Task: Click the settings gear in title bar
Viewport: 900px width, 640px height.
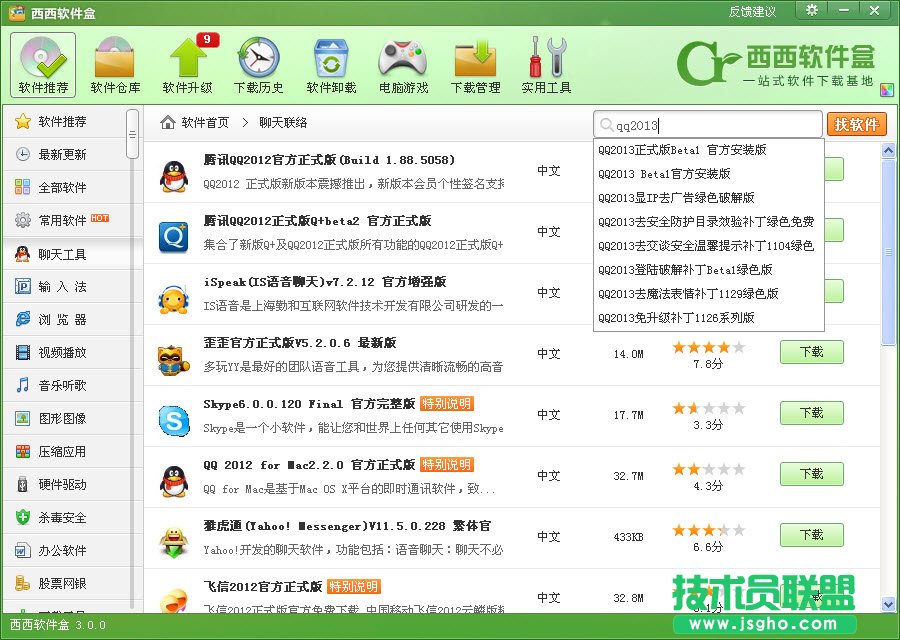Action: click(x=811, y=10)
